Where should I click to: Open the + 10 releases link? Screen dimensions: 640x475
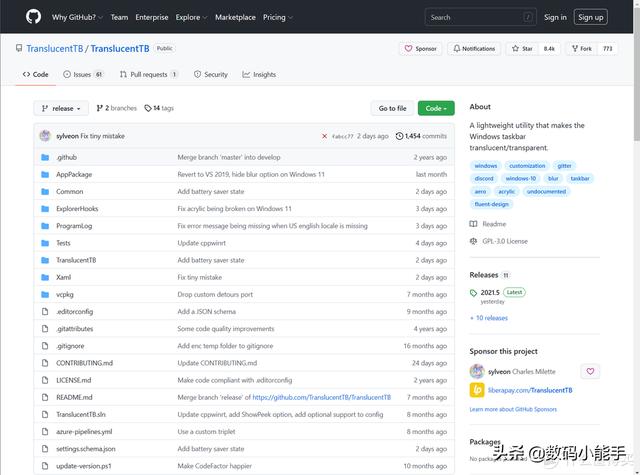(x=489, y=318)
